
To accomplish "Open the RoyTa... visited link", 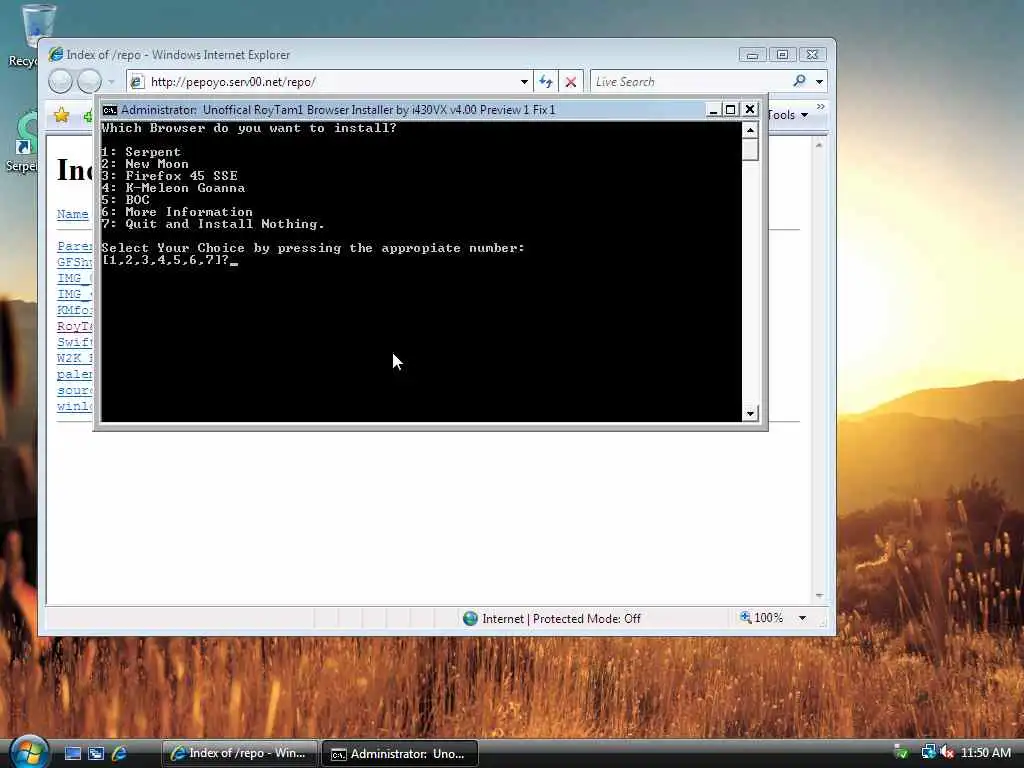I will click(x=74, y=326).
